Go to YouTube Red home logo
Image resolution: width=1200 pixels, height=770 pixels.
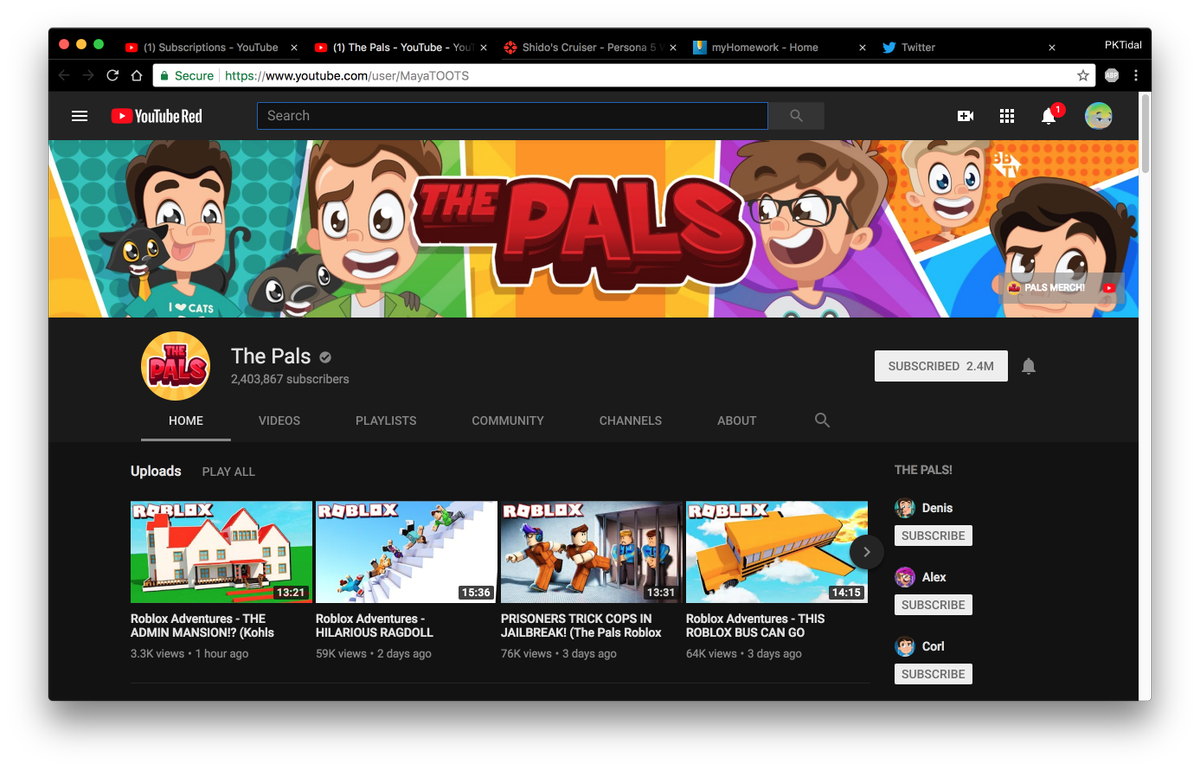157,116
